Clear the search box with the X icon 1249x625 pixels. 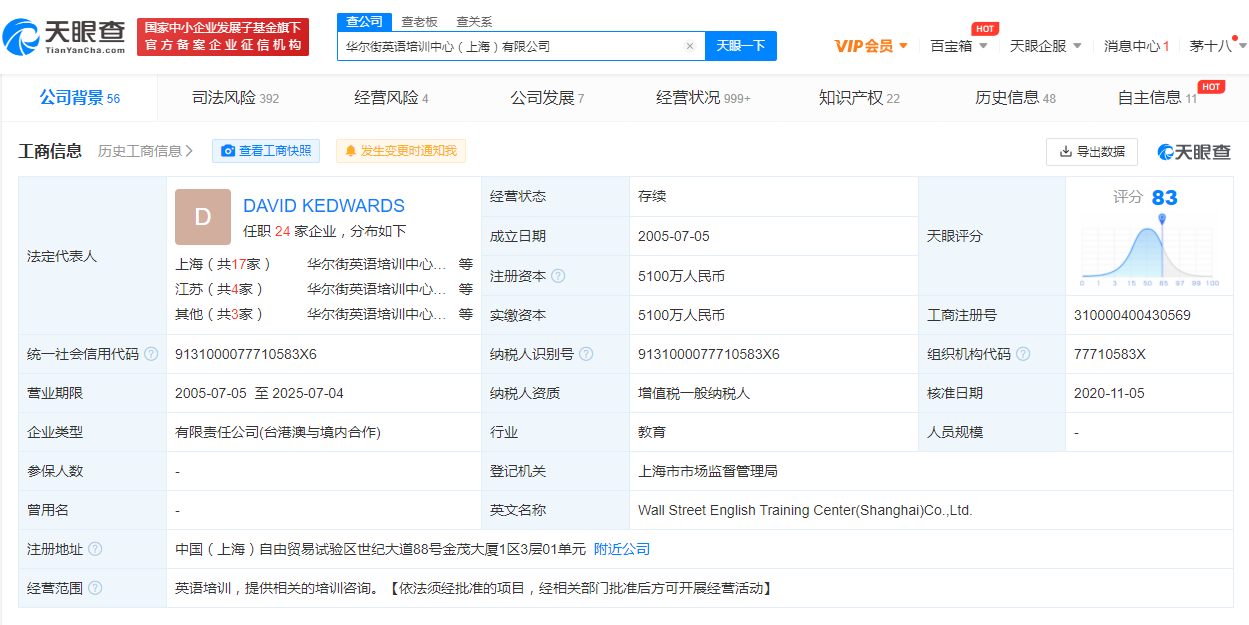[x=689, y=46]
